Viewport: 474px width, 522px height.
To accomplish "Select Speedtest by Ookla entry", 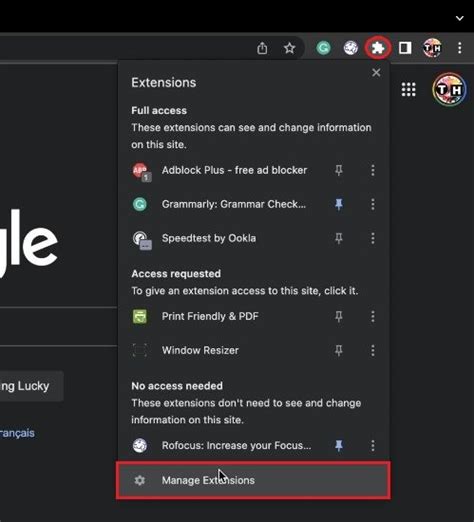I will click(209, 238).
